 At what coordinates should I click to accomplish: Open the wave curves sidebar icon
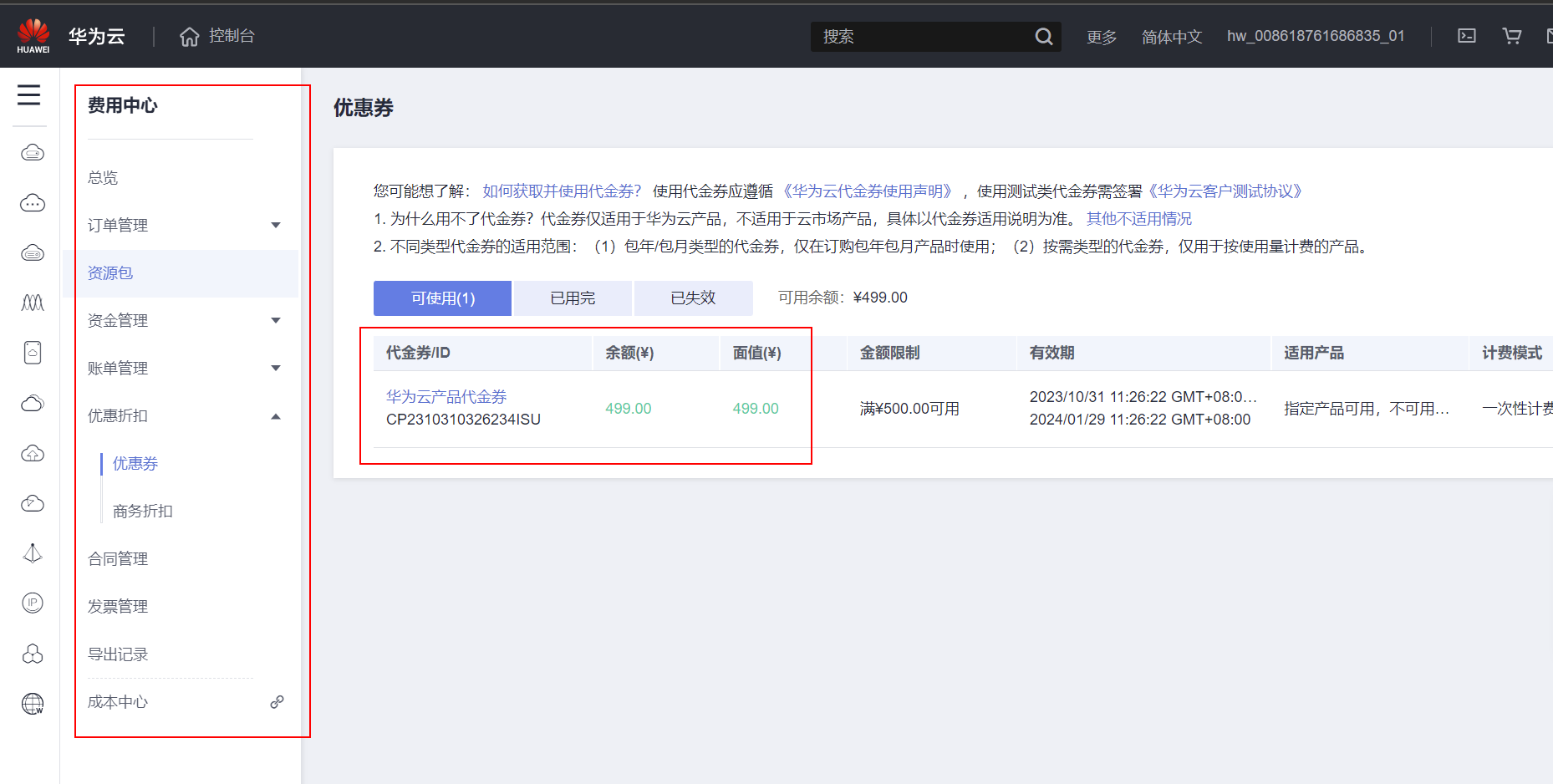click(33, 303)
